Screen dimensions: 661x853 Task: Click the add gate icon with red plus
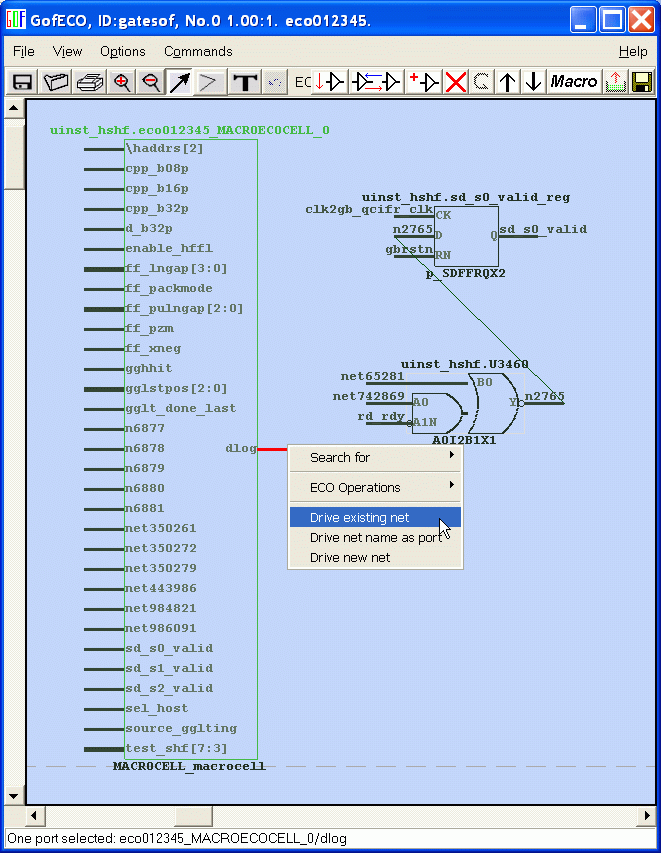[x=425, y=82]
